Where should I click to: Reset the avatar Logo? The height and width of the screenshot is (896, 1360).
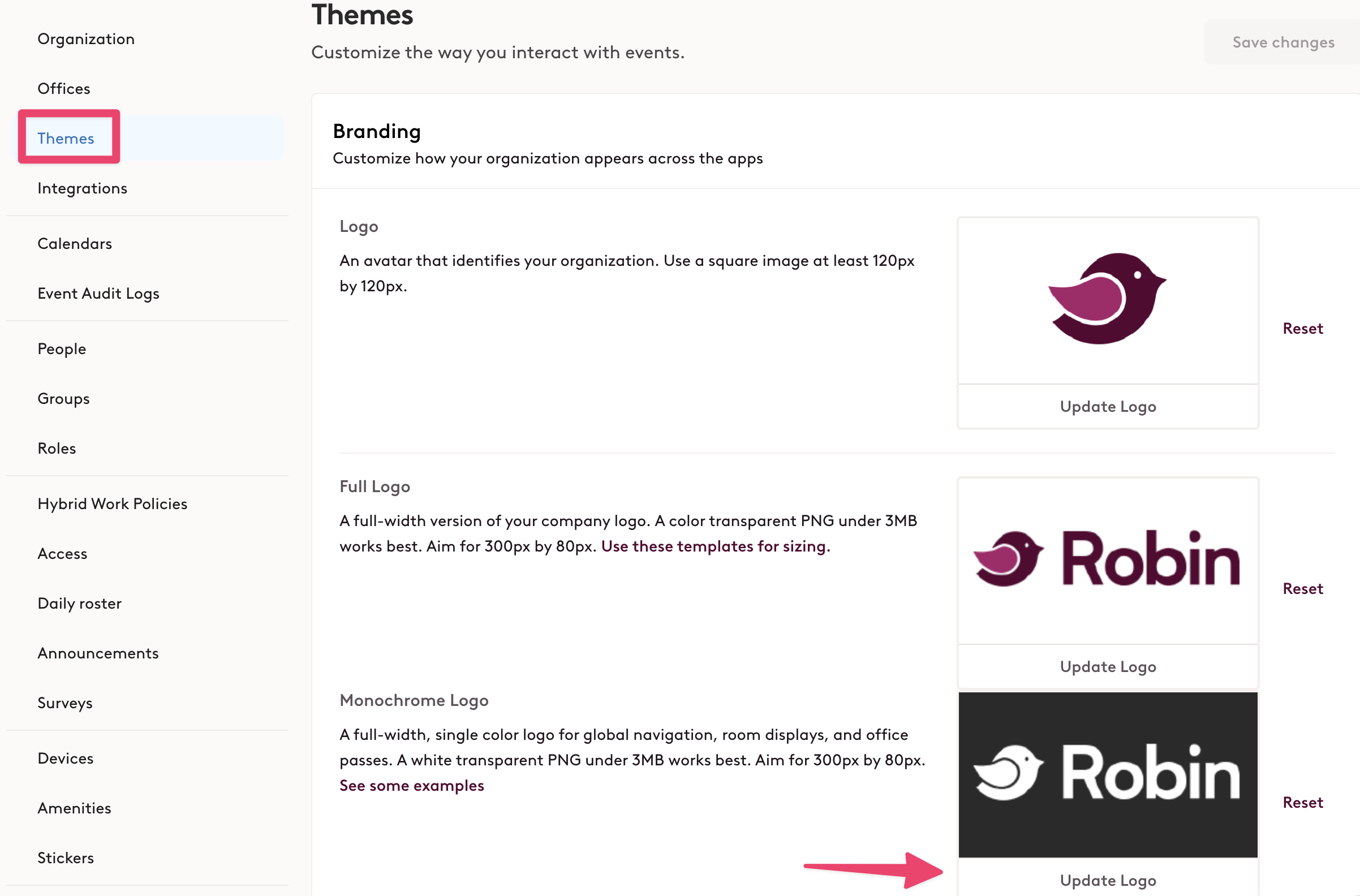coord(1302,328)
